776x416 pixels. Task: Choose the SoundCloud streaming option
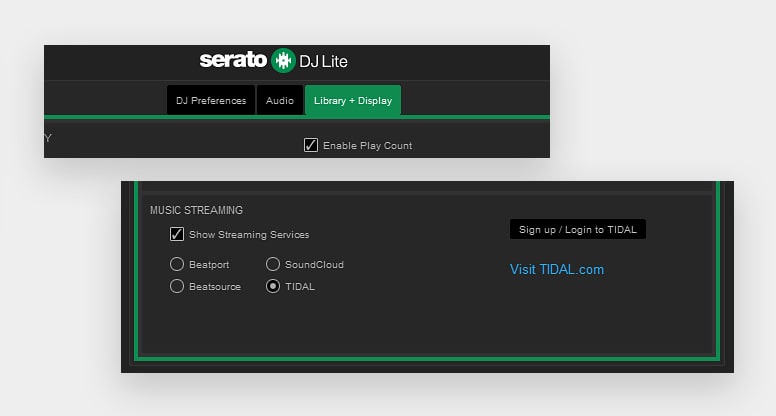273,264
